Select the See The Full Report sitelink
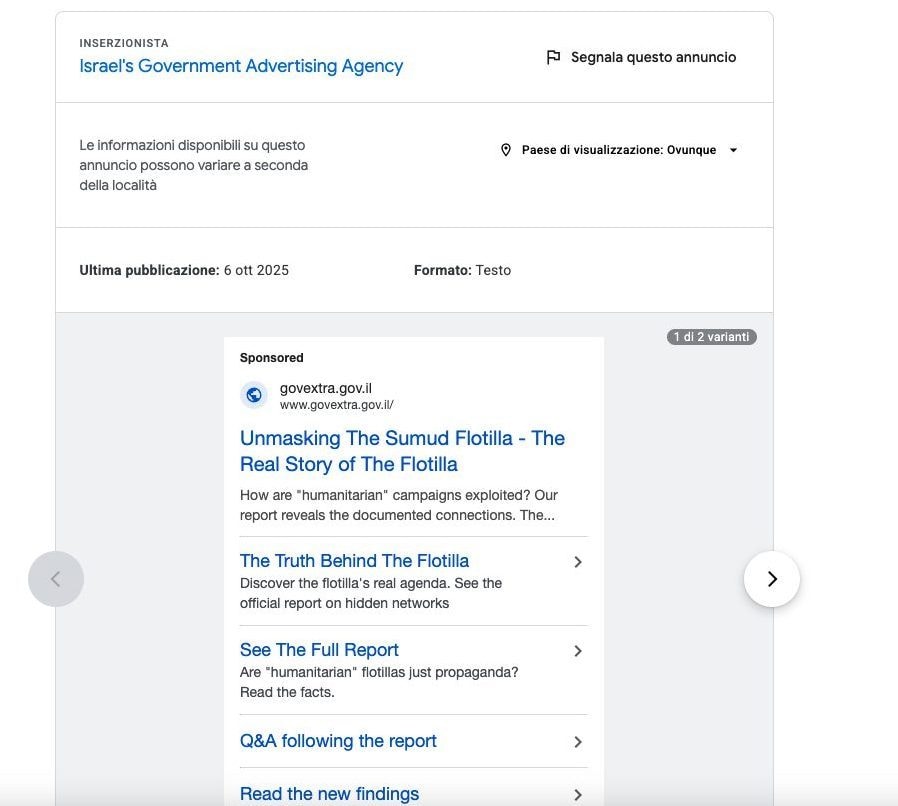This screenshot has width=898, height=806. (x=319, y=650)
